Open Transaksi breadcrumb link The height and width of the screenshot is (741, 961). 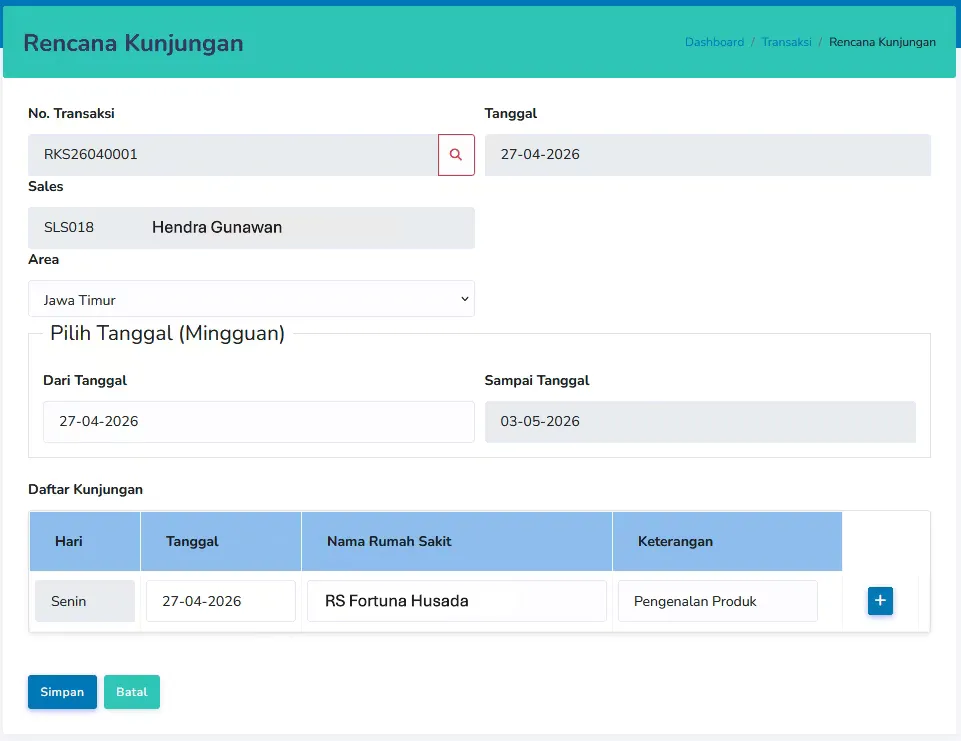pyautogui.click(x=786, y=42)
